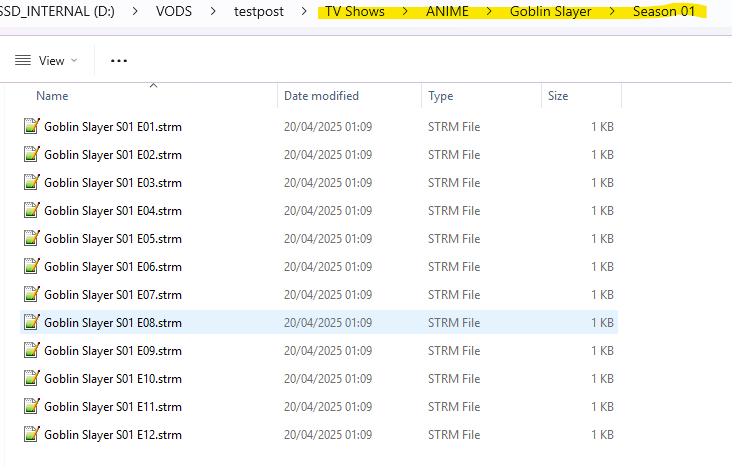Click the icon next to Goblin Slayer S01 E09.strm

point(31,351)
